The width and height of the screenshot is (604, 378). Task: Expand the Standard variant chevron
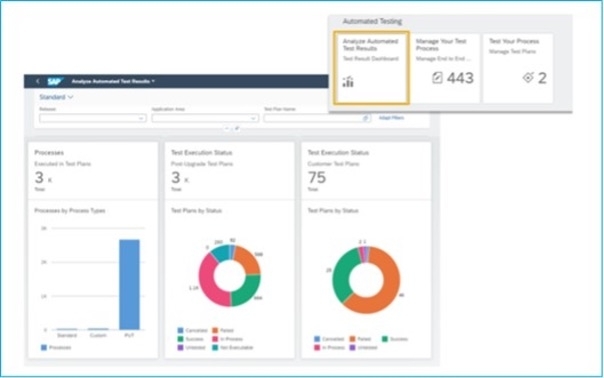[x=70, y=97]
